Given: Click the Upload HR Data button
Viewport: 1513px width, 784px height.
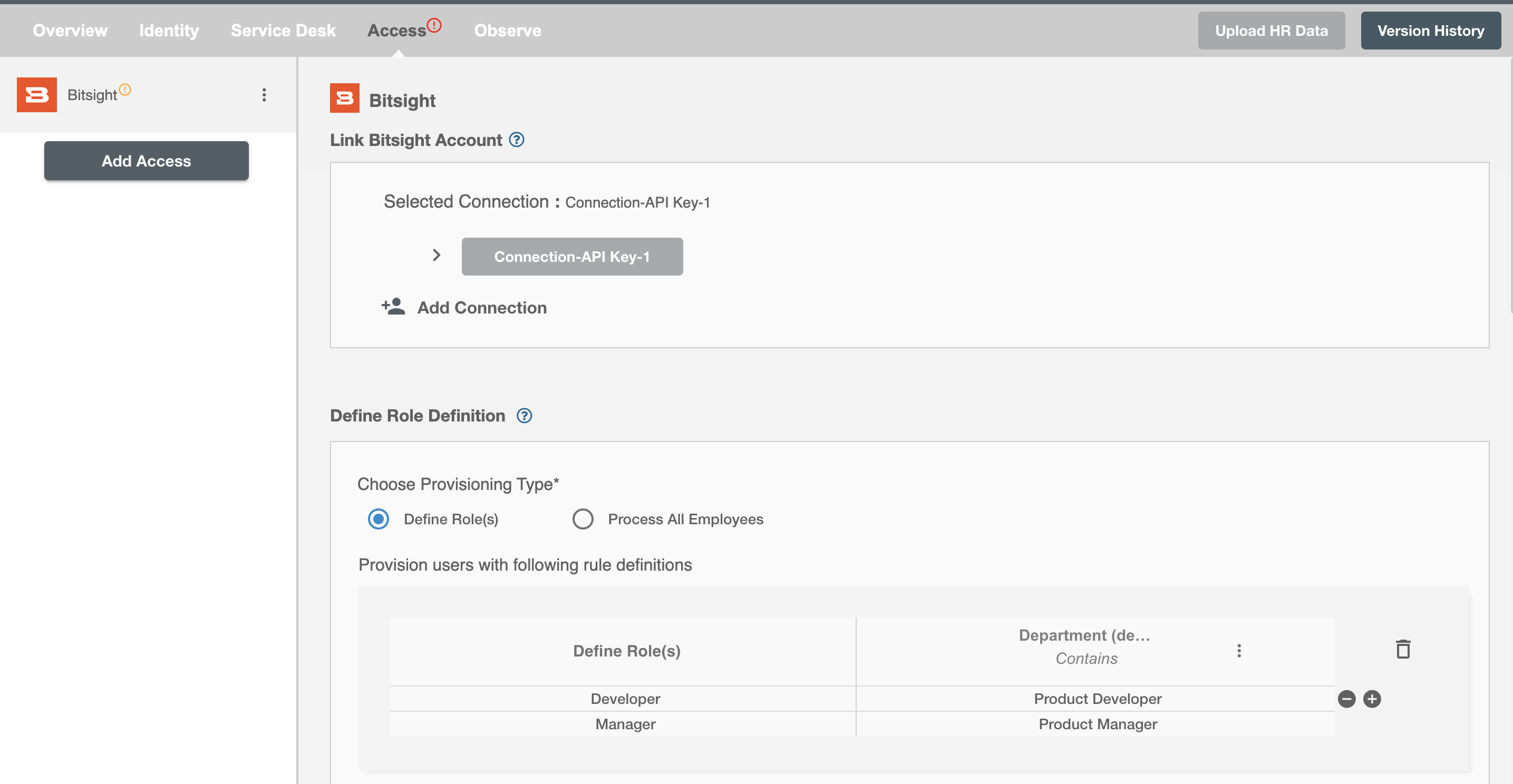Looking at the screenshot, I should pyautogui.click(x=1271, y=31).
